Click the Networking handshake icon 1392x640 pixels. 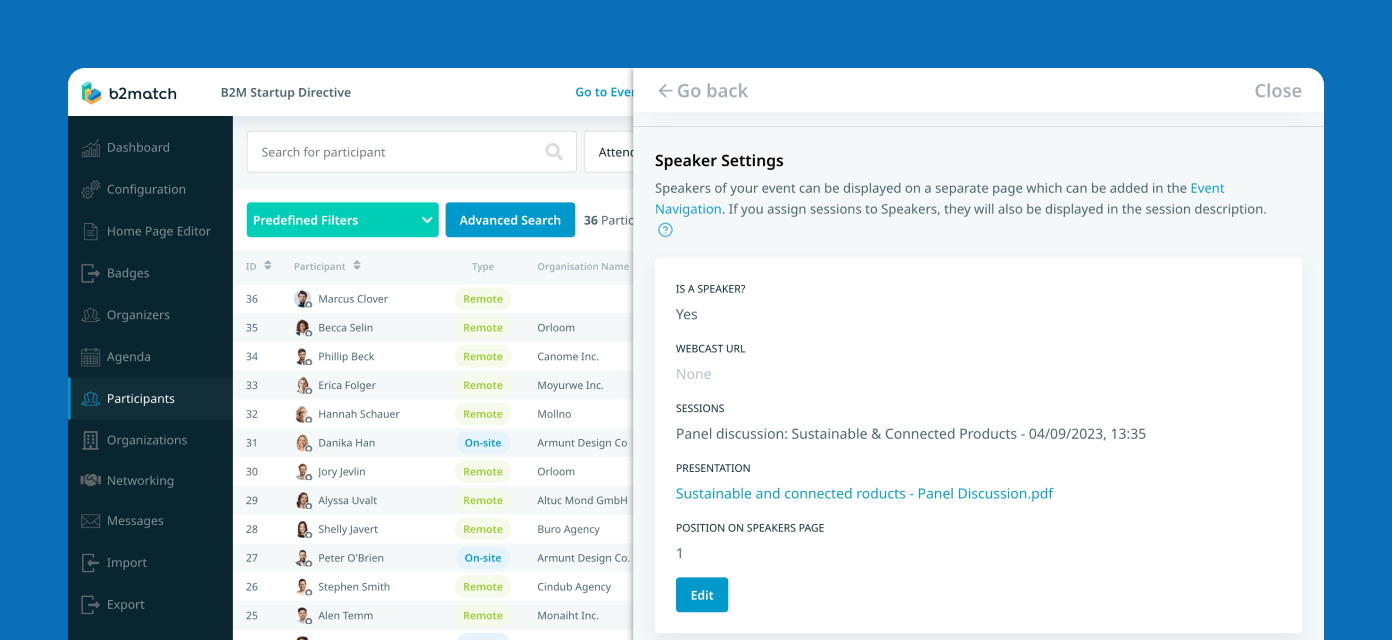coord(90,481)
